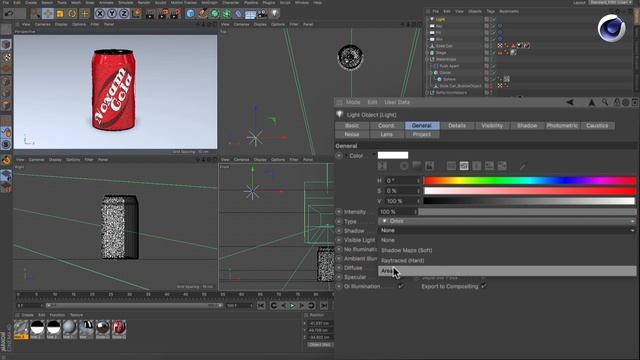Toggle enable checkmark for Key light
This screenshot has width=640, height=360.
coord(493,26)
